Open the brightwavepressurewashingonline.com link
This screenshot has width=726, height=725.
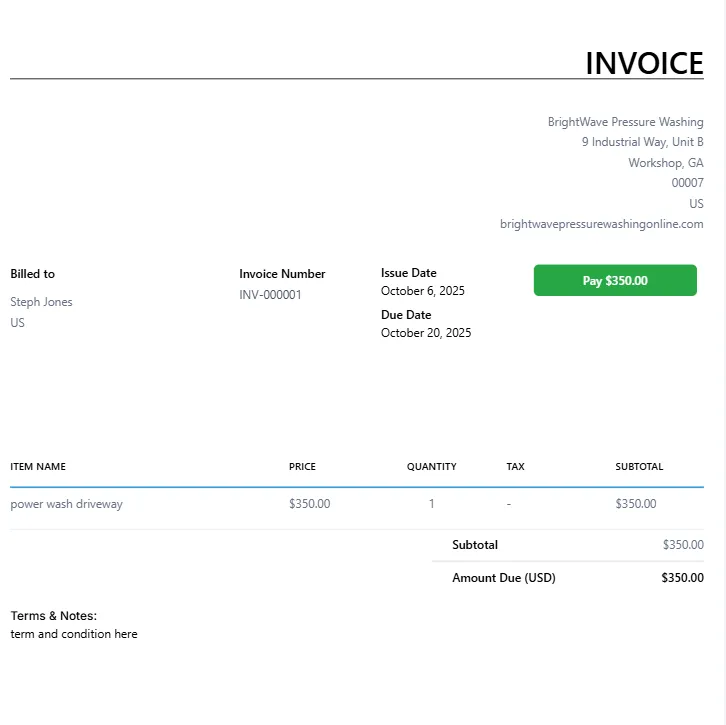point(601,224)
